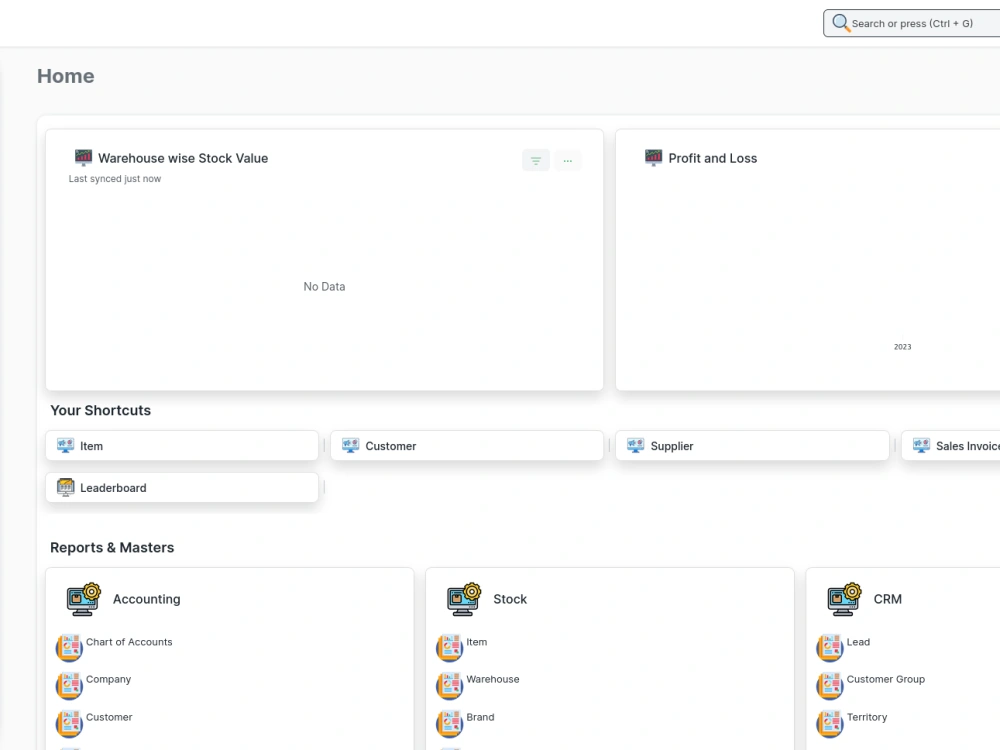1000x750 pixels.
Task: Click the Home page heading
Action: pyautogui.click(x=65, y=75)
